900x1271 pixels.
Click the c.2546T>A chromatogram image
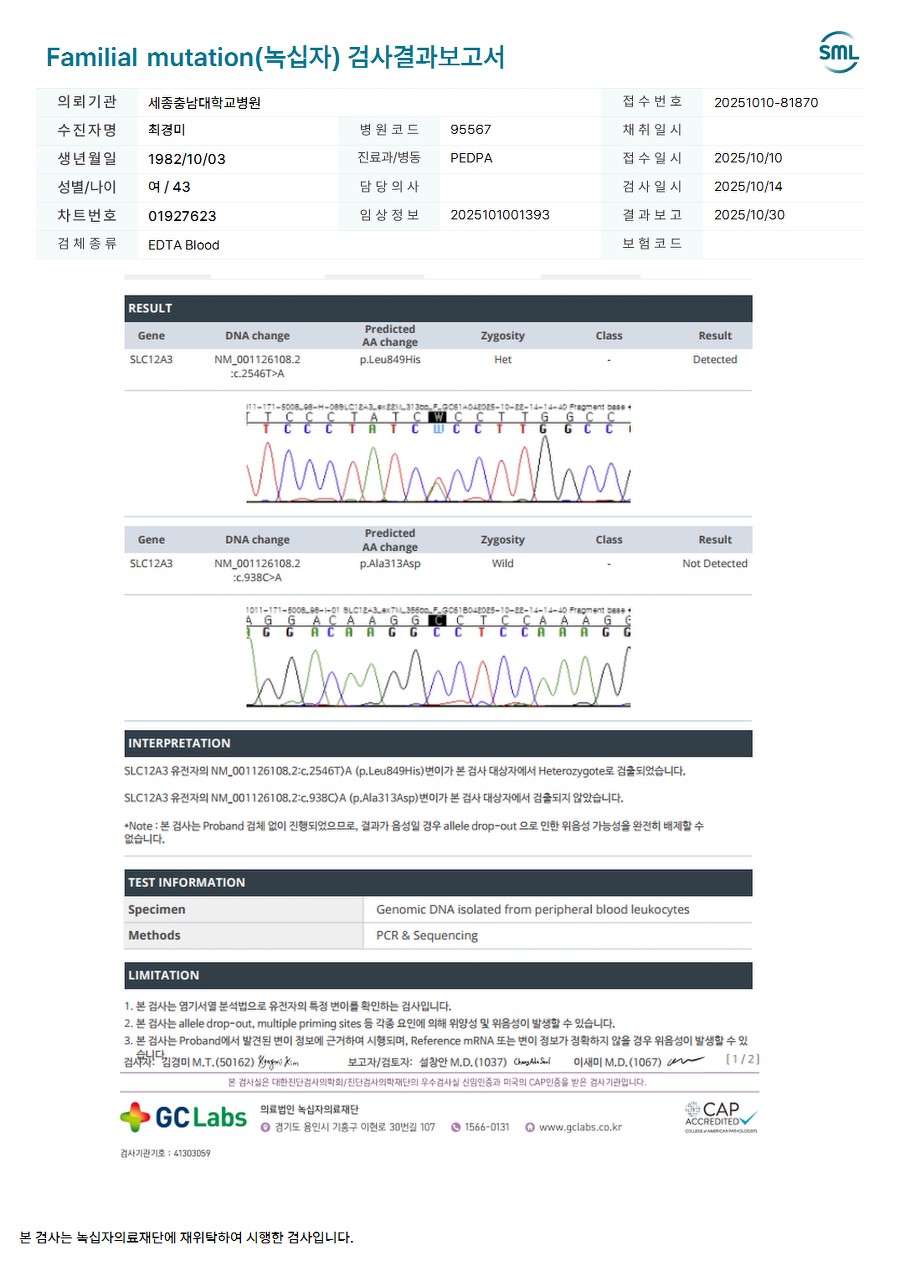[439, 453]
